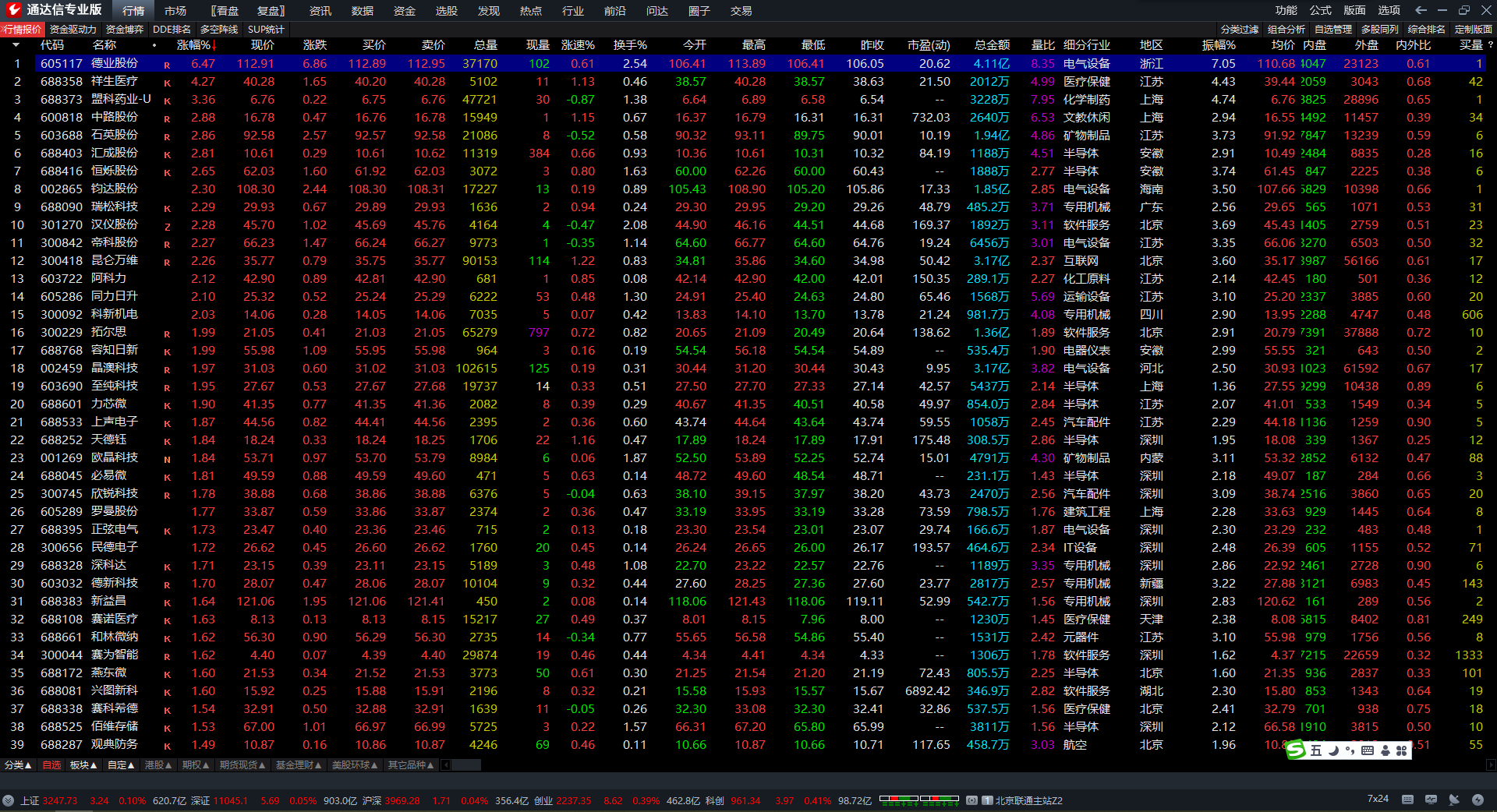Click the market breadth red-green bar indicator
Viewport: 1497px width, 812px height.
tap(919, 800)
